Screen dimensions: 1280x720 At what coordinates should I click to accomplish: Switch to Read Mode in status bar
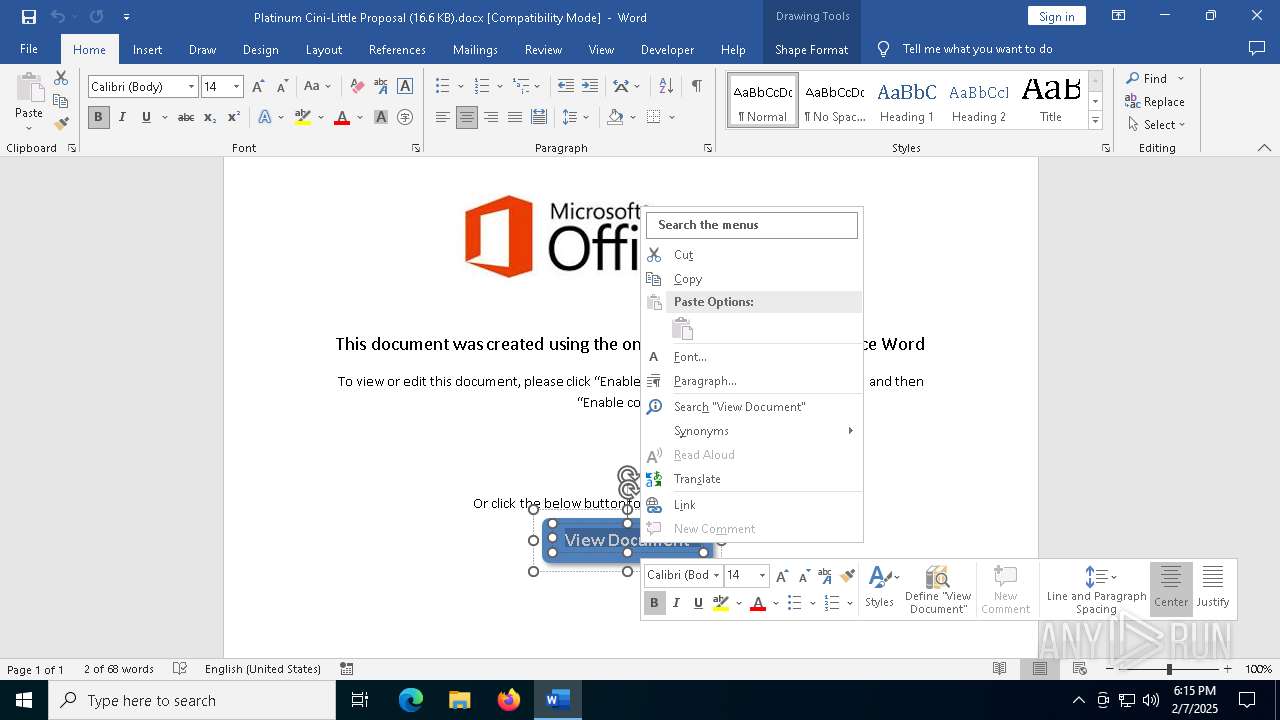coord(999,669)
